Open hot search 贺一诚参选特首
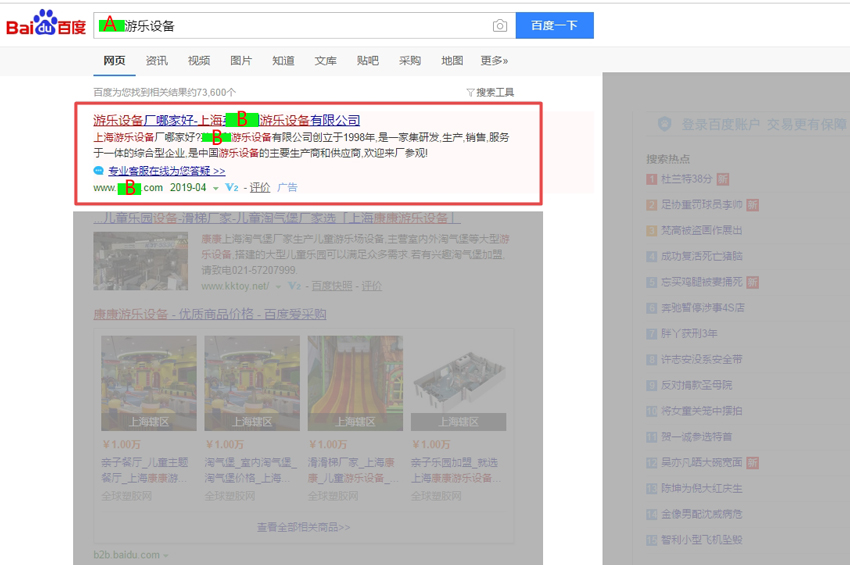Image resolution: width=850 pixels, height=565 pixels. point(697,436)
